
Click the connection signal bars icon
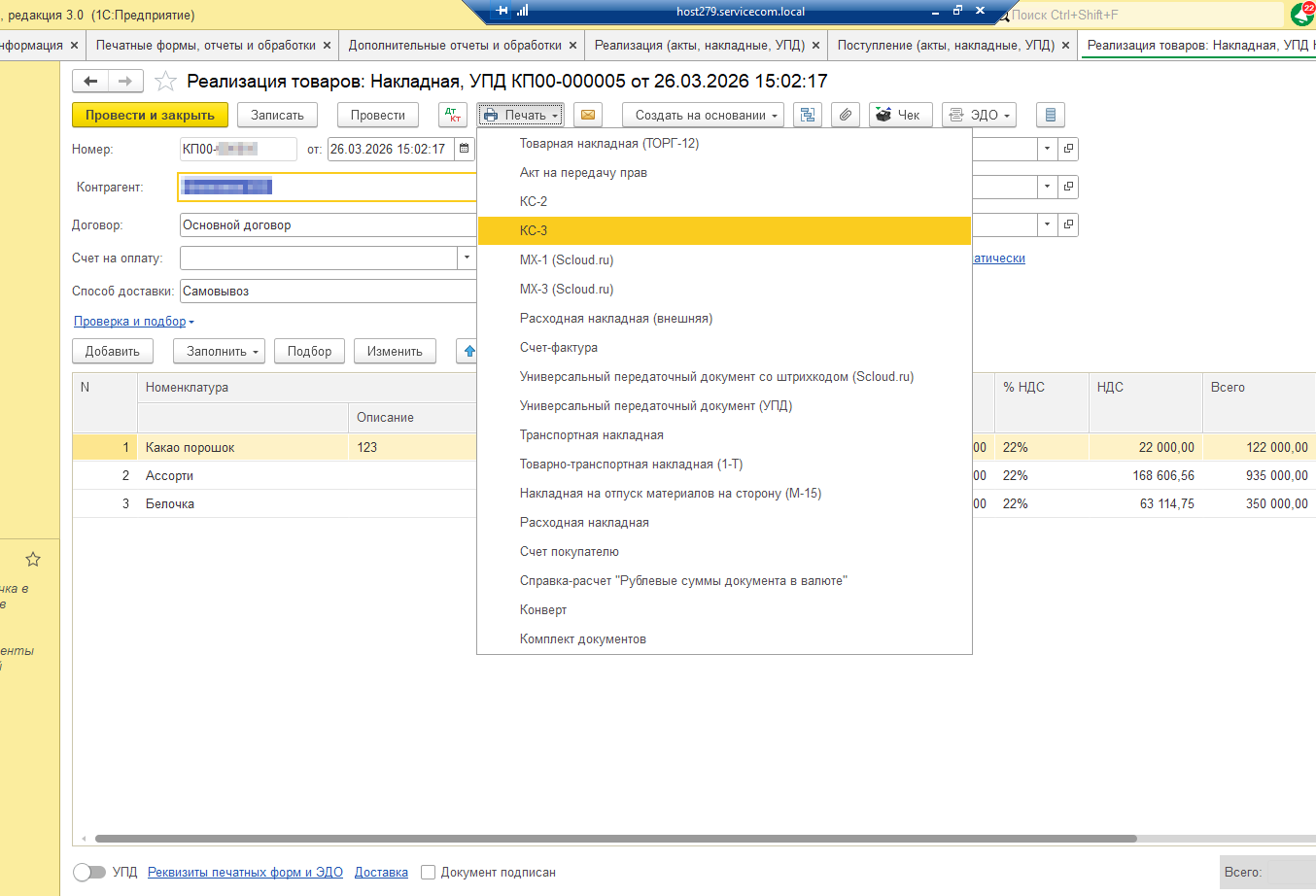[523, 11]
